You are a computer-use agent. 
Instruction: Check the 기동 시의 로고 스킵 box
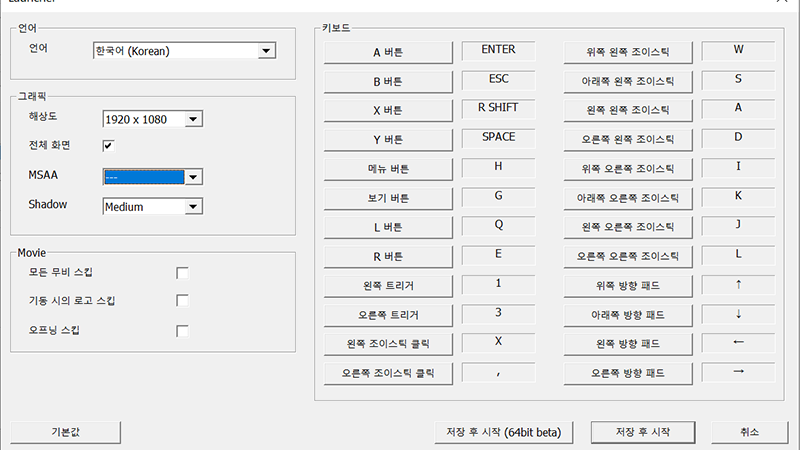click(182, 300)
